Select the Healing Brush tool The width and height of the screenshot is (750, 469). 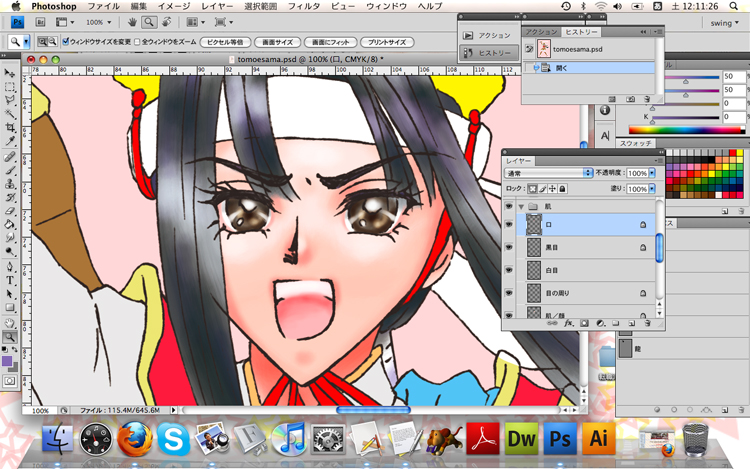point(10,157)
